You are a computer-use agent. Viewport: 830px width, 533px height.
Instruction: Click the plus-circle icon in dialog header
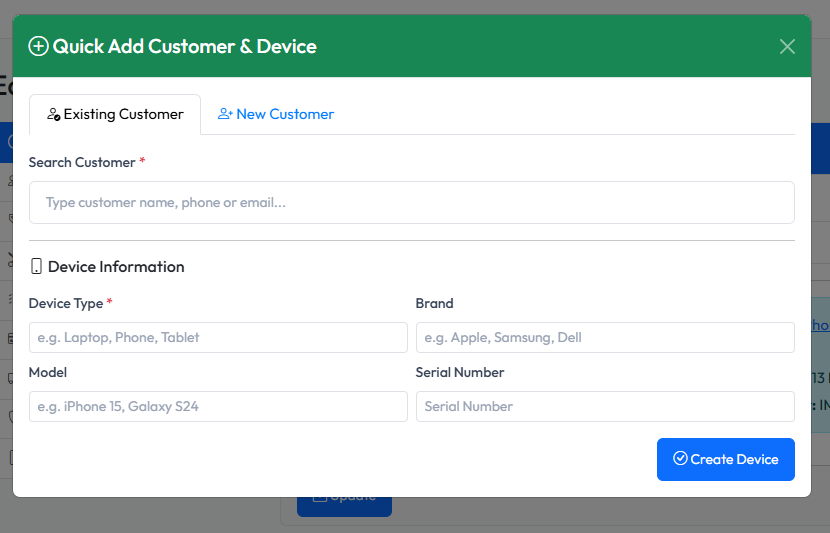click(x=38, y=46)
